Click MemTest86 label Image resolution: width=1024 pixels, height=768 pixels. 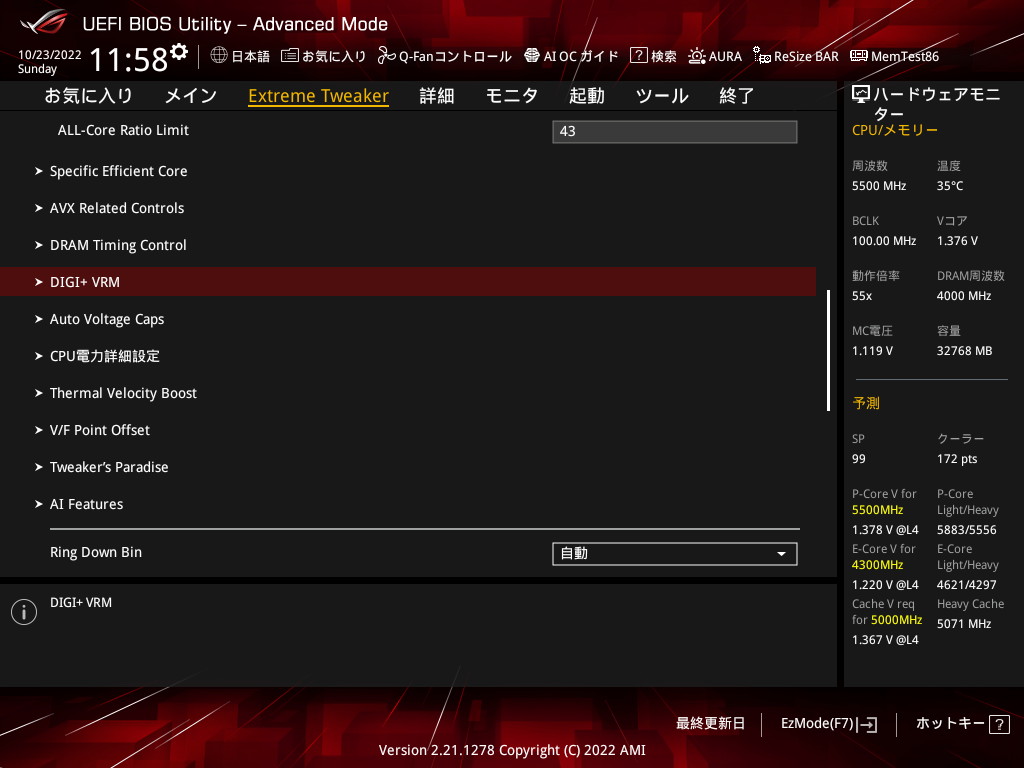pyautogui.click(x=905, y=56)
